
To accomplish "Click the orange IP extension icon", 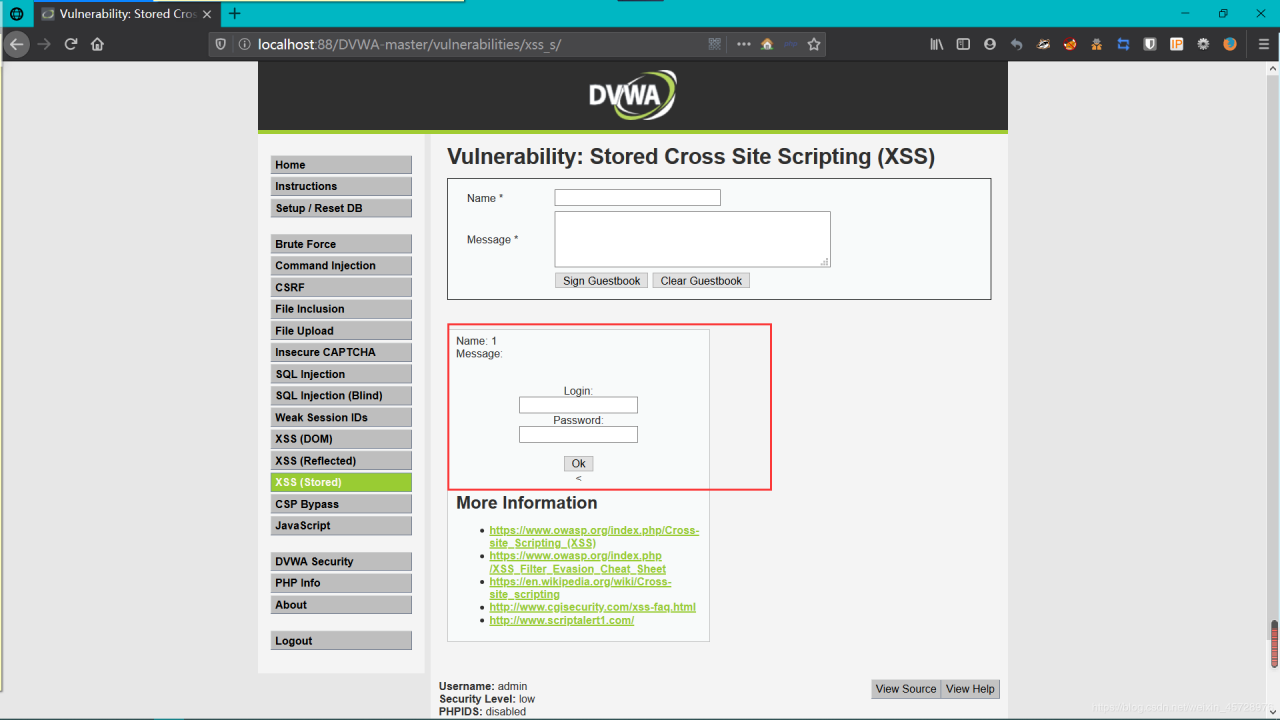I will (1176, 44).
